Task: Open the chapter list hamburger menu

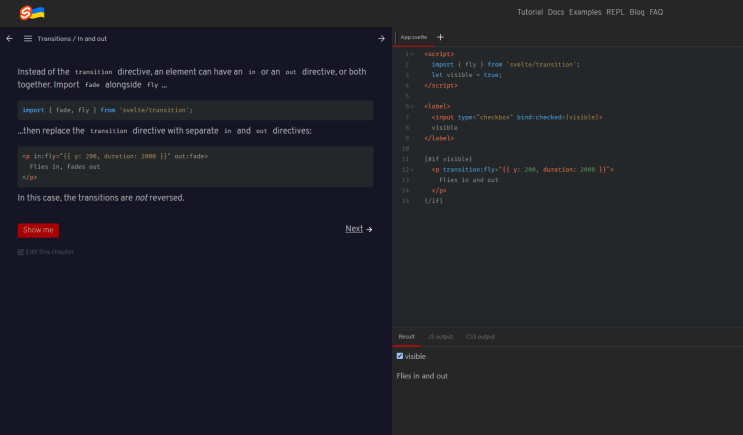Action: pos(28,38)
